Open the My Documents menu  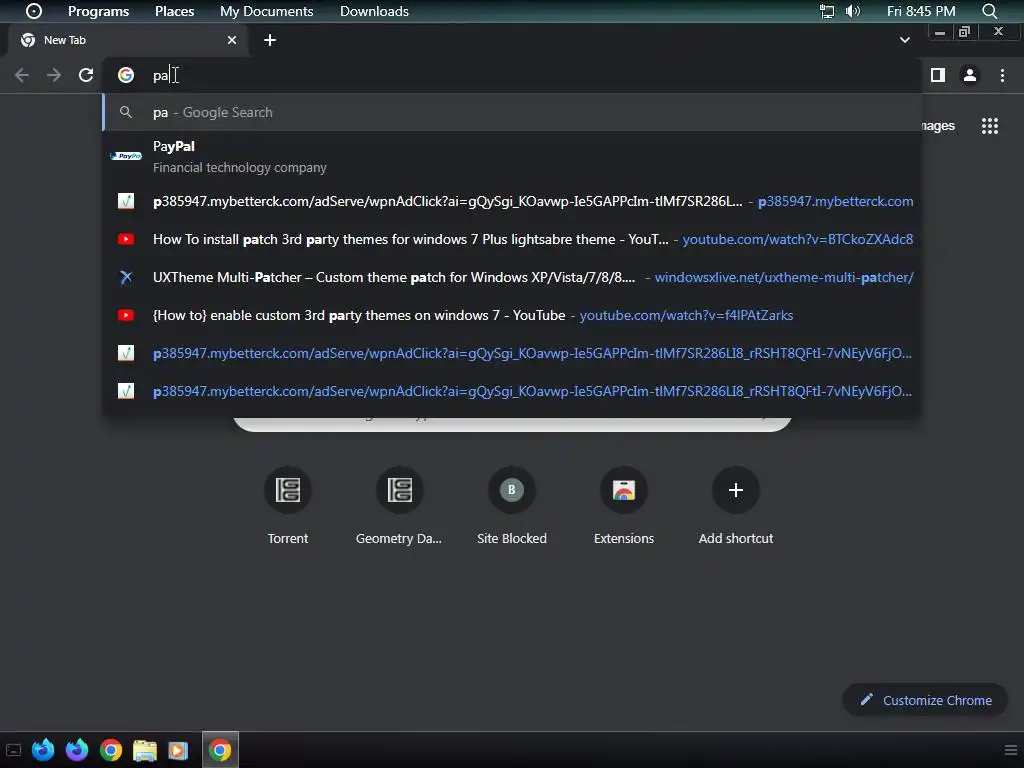point(266,11)
